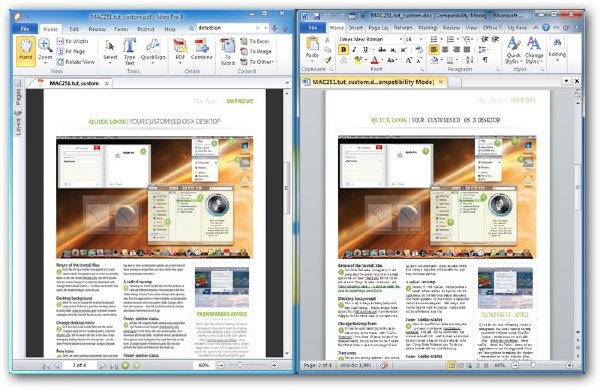The height and width of the screenshot is (389, 600).
Task: Toggle justify alignment in Word
Action: (467, 49)
